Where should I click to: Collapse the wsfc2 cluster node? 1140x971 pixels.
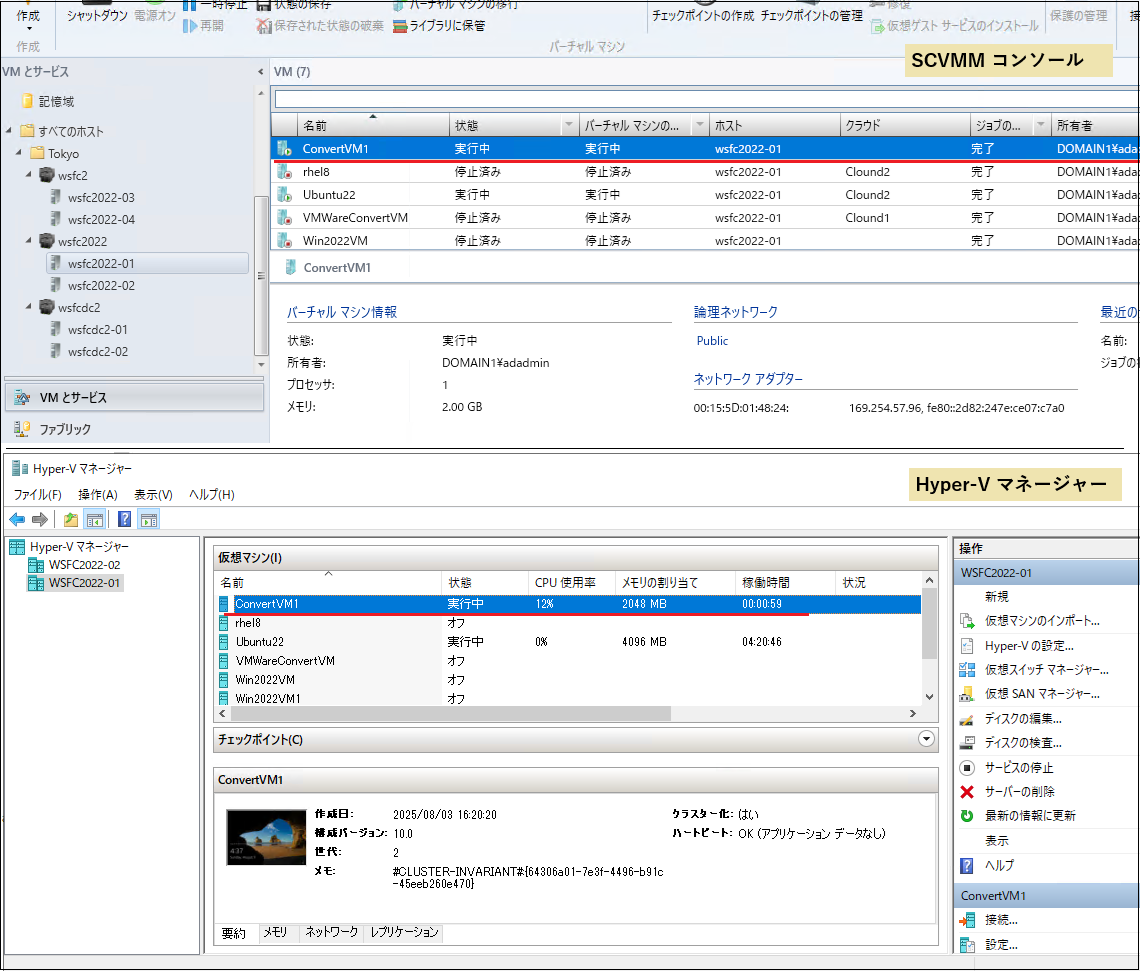pyautogui.click(x=29, y=174)
